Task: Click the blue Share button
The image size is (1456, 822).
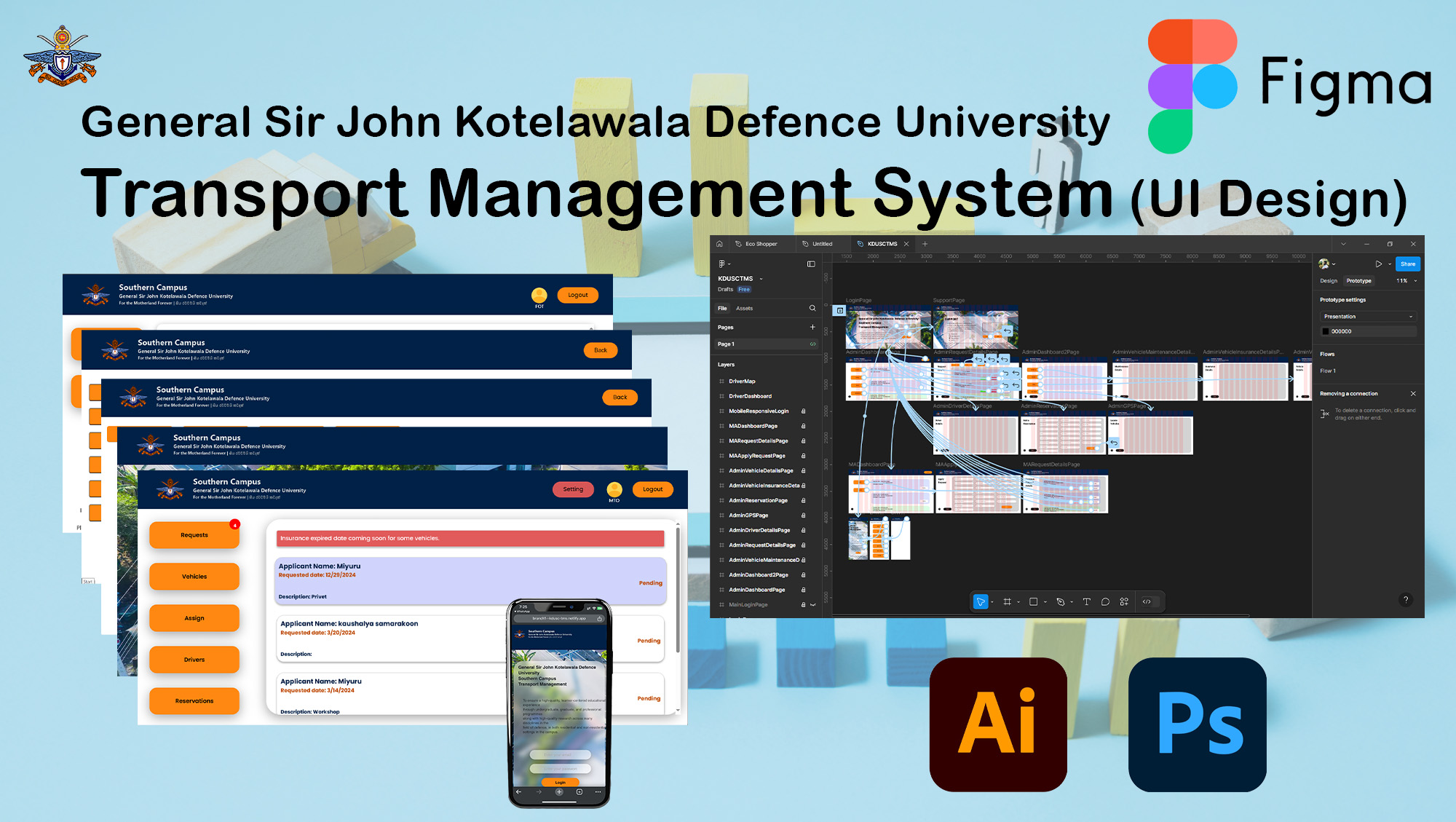Action: (1408, 264)
